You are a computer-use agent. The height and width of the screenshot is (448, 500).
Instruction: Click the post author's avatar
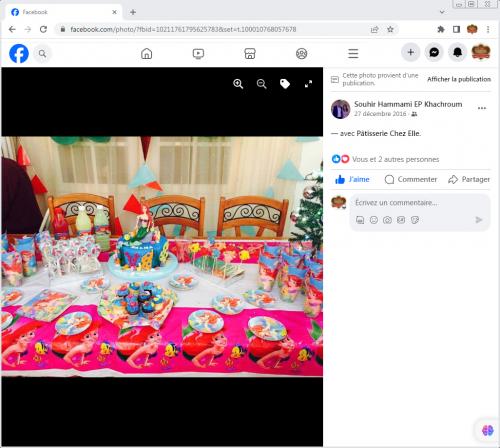[x=340, y=109]
